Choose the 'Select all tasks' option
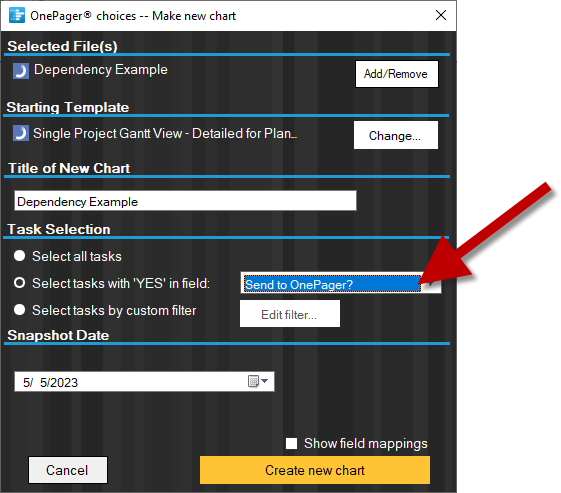561x493 pixels. pyautogui.click(x=19, y=256)
